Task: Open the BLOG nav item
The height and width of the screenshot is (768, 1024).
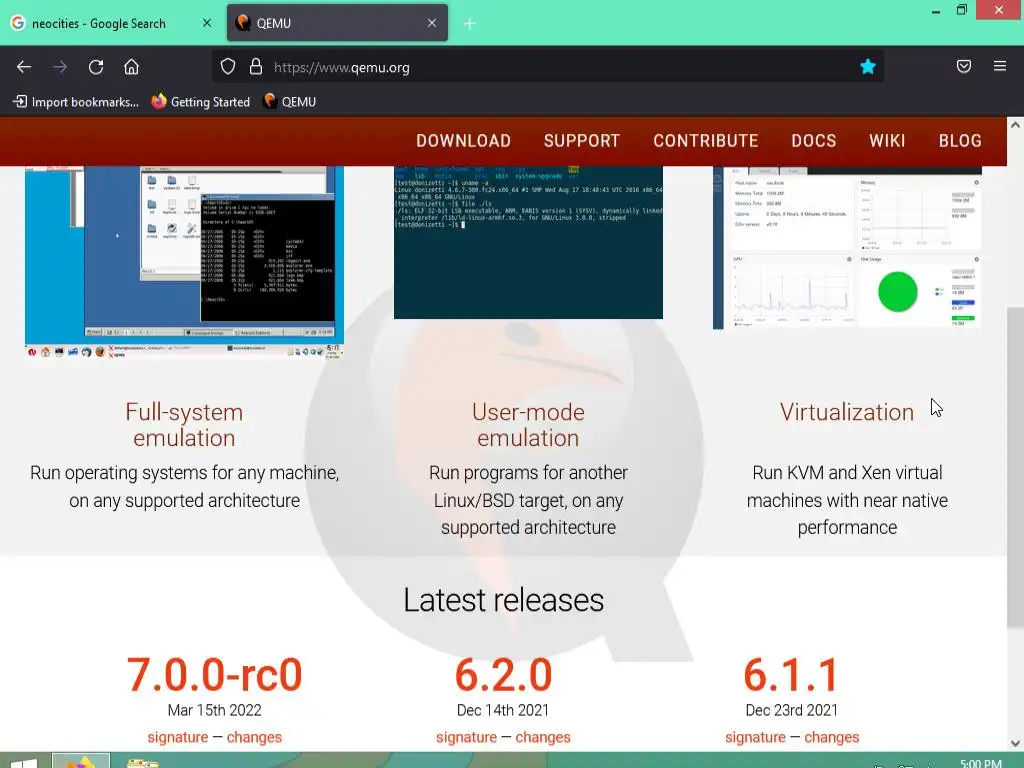Action: click(x=960, y=141)
